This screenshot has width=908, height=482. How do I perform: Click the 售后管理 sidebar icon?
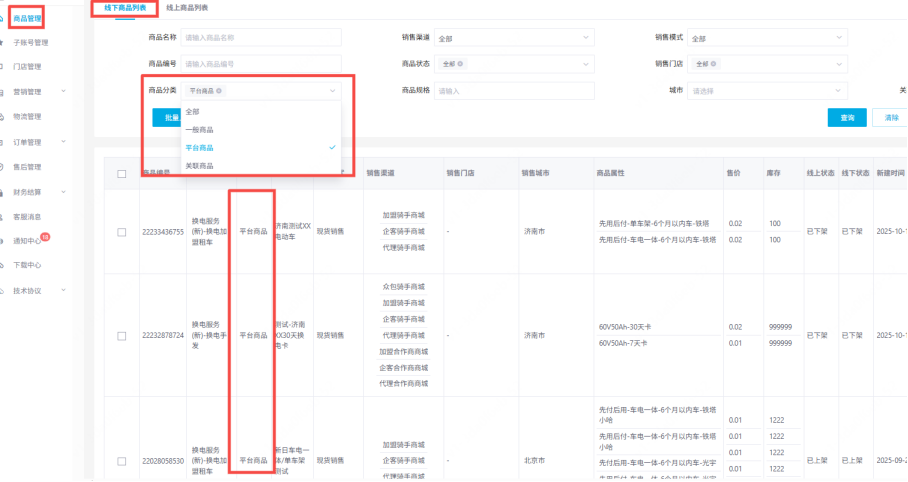[6, 167]
